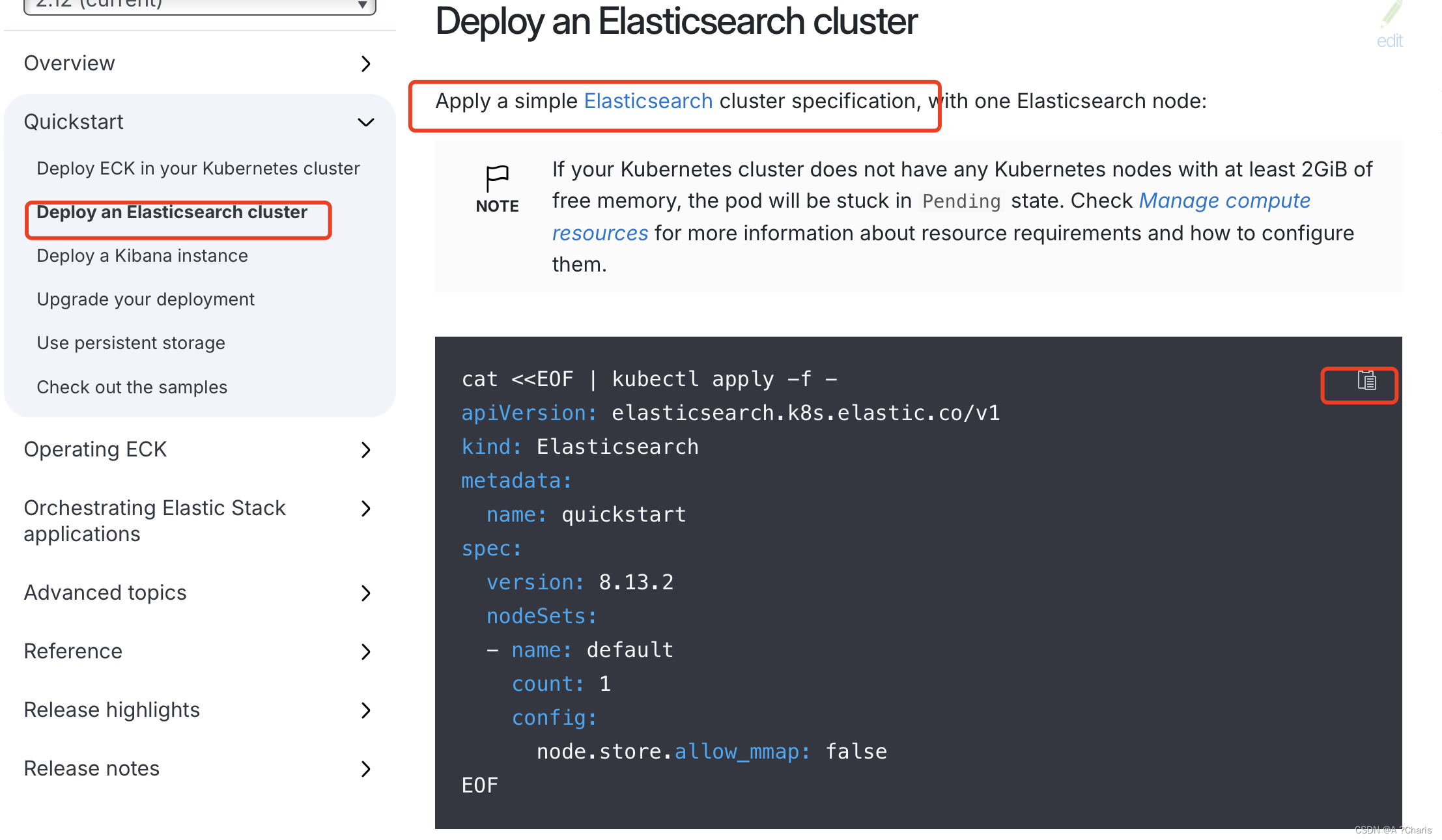Expand the Release notes chevron
1442x840 pixels.
366,769
